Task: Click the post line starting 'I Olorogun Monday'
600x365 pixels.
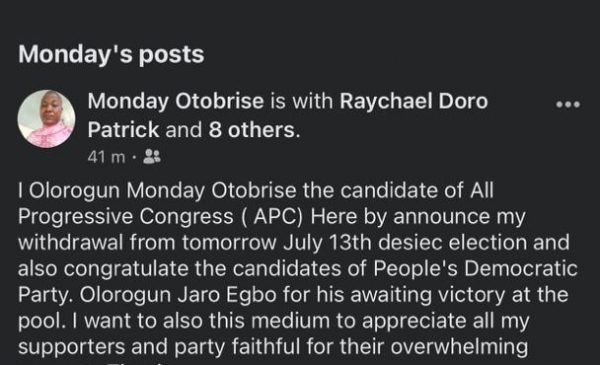Action: (x=256, y=191)
